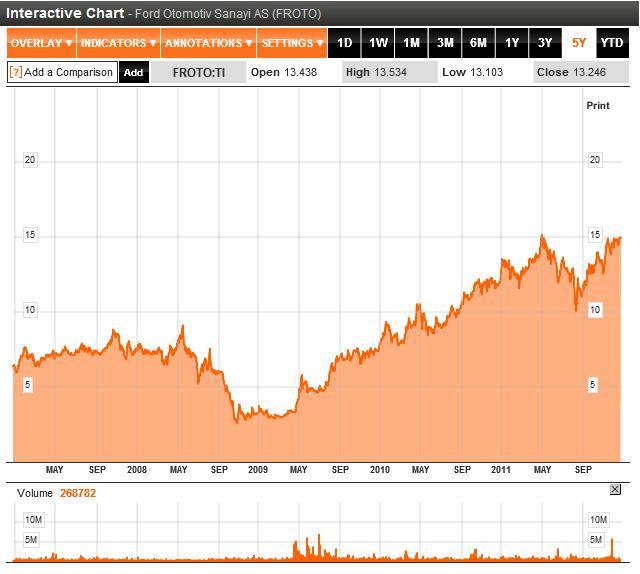Set chart period to 3M
The height and width of the screenshot is (574, 640).
coord(445,43)
